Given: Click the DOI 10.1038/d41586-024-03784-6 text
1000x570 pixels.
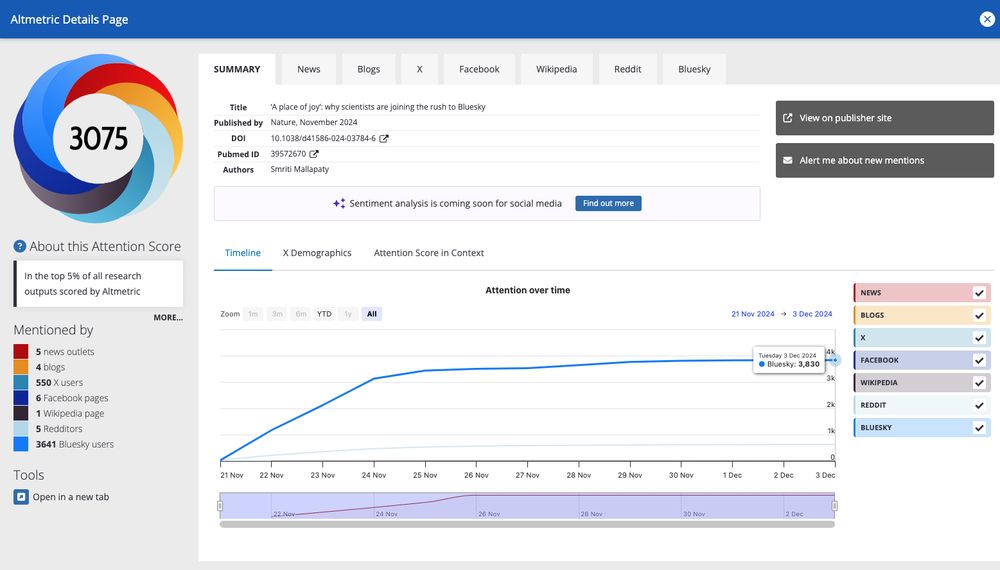Looking at the screenshot, I should [x=323, y=138].
